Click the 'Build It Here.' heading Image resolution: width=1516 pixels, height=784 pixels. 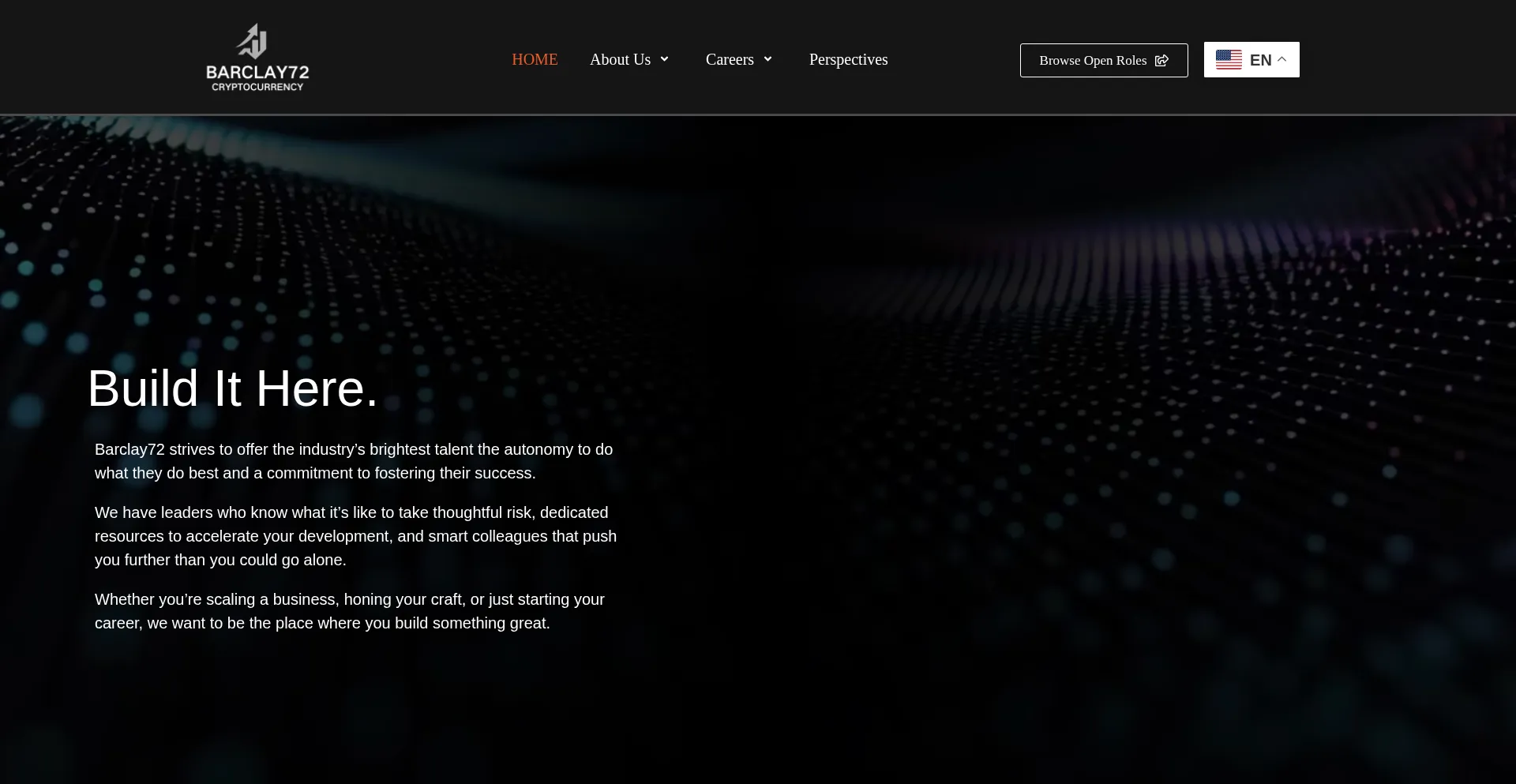pos(233,388)
